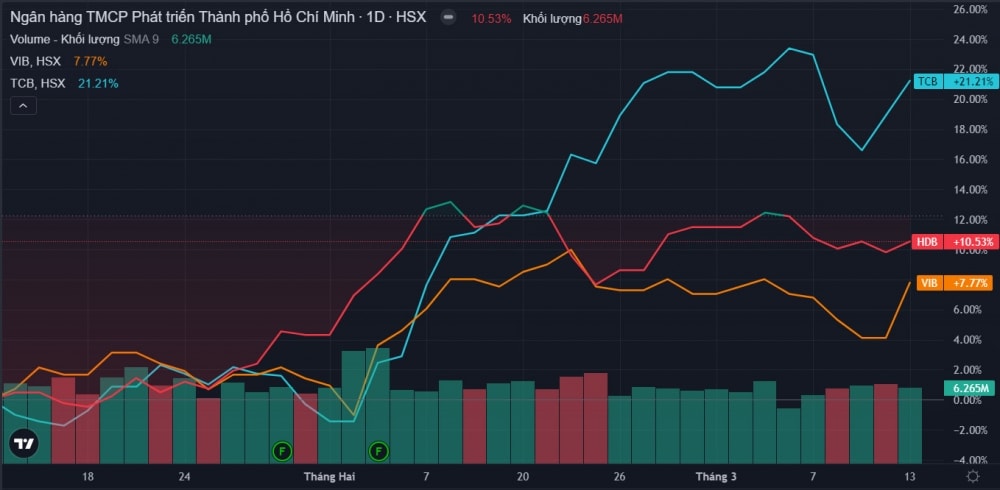The height and width of the screenshot is (490, 1000).
Task: Click the 13 date axis label
Action: 909,477
